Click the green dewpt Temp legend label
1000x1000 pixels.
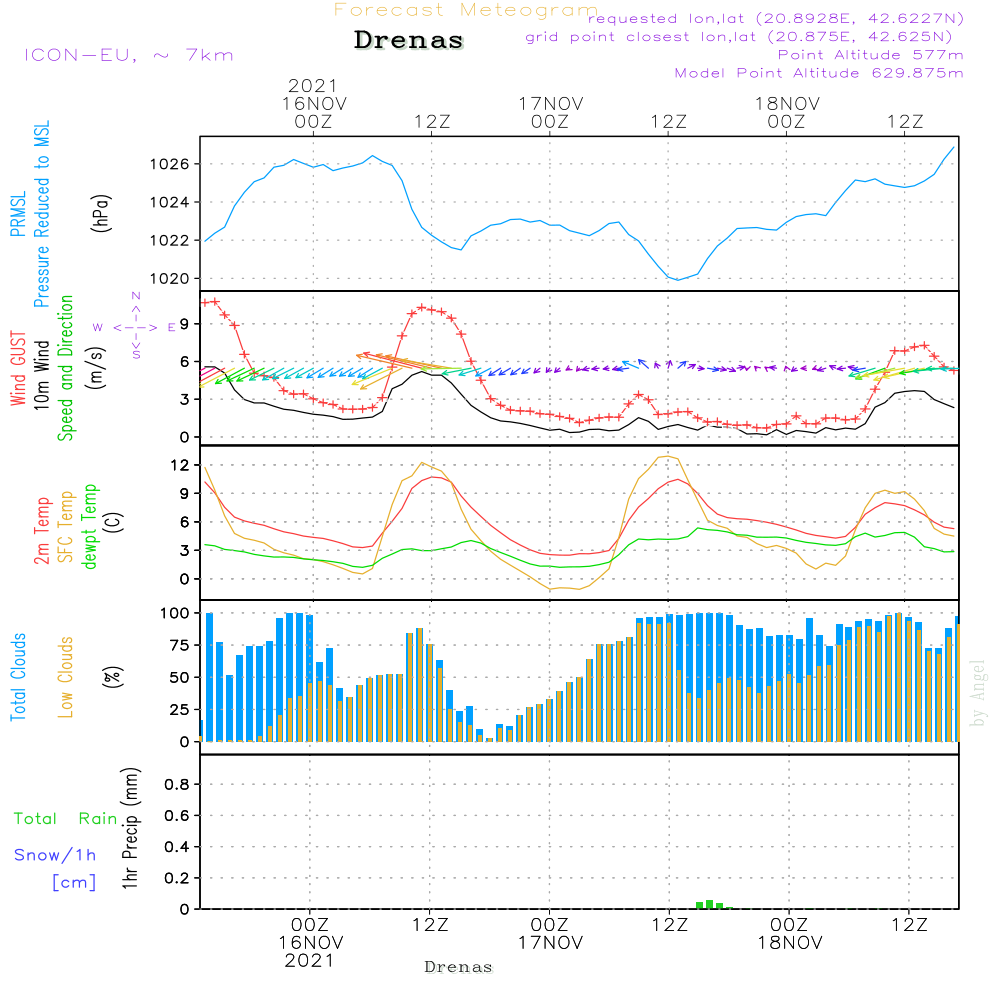coord(90,525)
